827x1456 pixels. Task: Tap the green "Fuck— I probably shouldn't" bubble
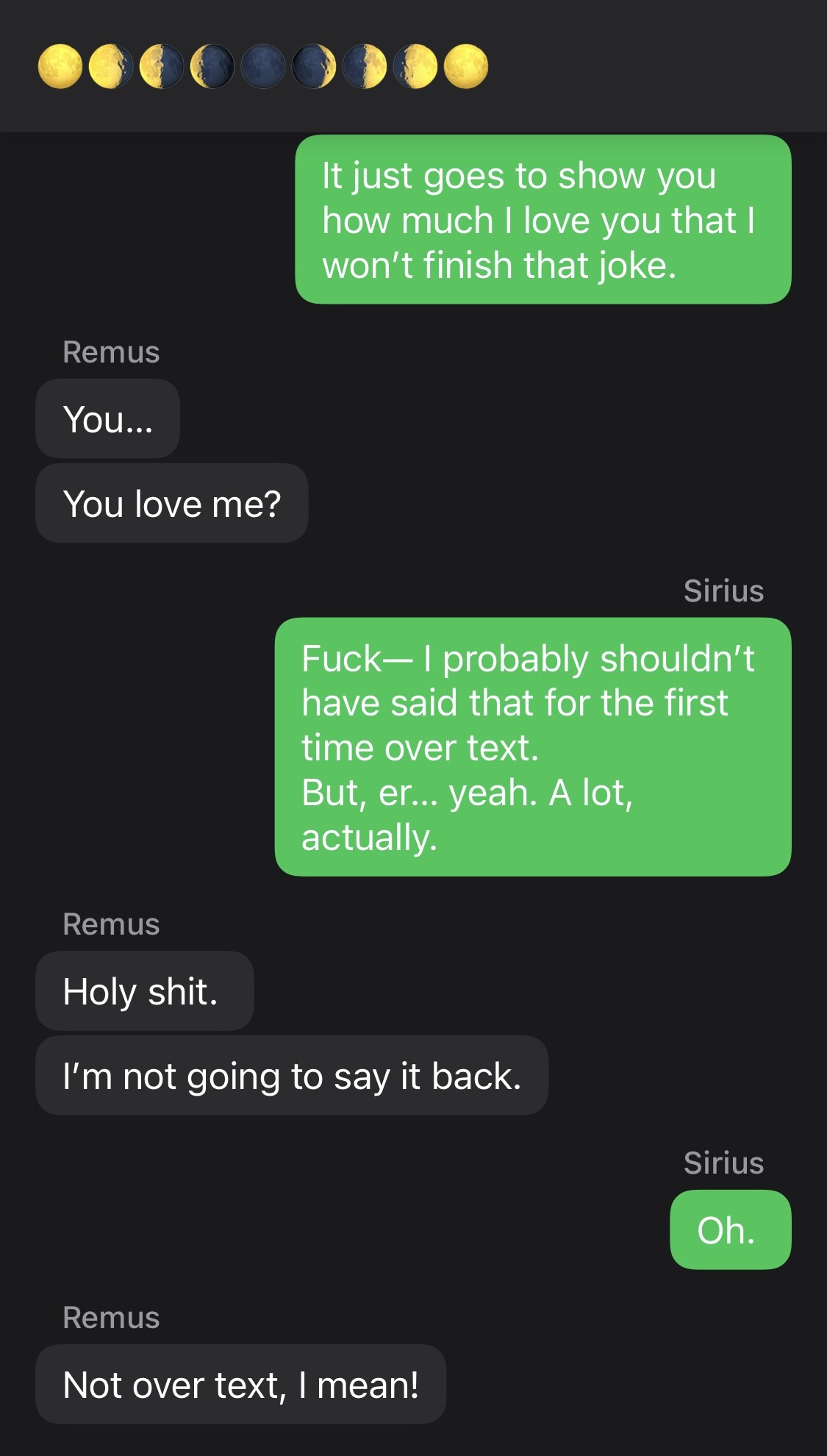click(x=532, y=747)
